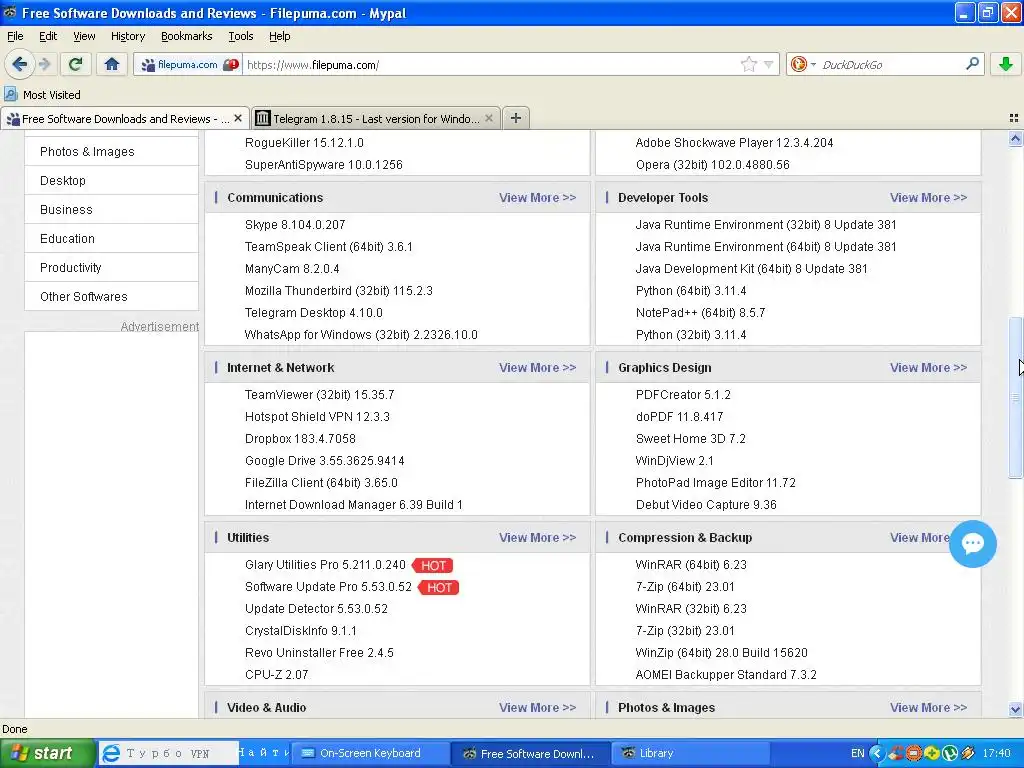
Task: Show all tabs list button
Action: [x=1014, y=118]
